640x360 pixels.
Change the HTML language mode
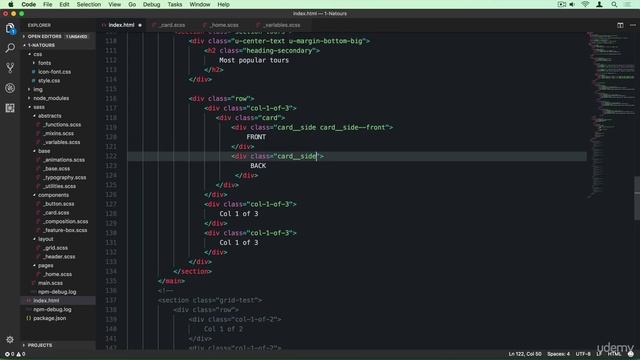614,354
